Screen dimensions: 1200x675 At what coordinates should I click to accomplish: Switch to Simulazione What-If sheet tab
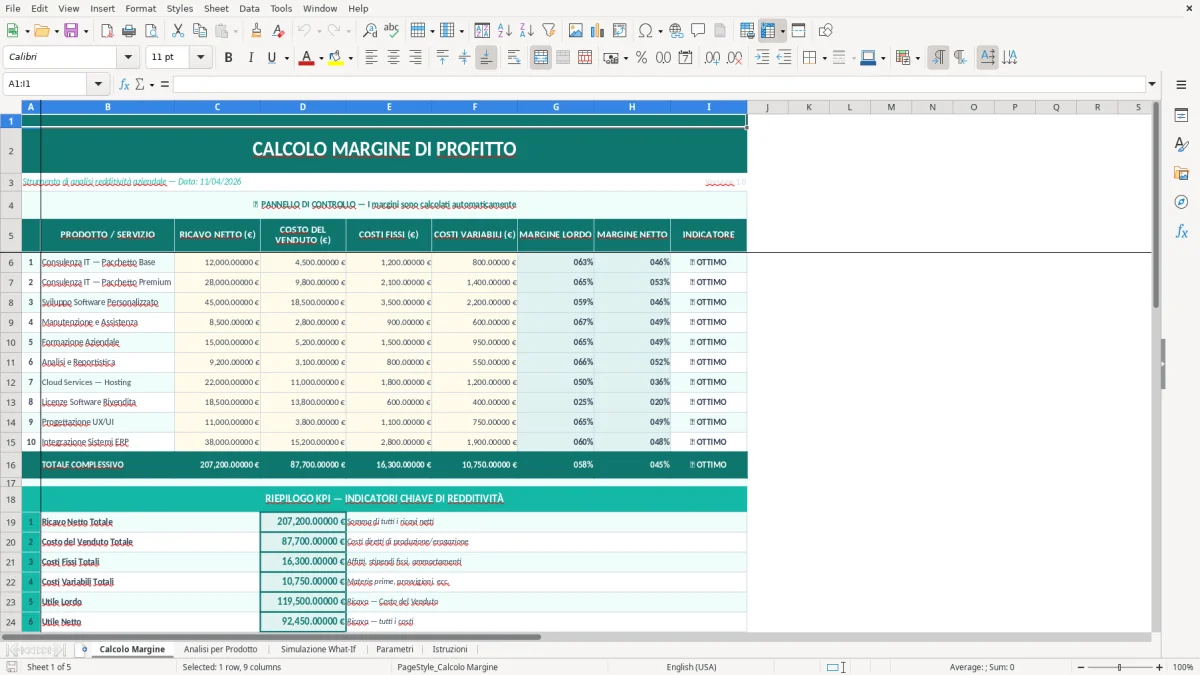[318, 649]
